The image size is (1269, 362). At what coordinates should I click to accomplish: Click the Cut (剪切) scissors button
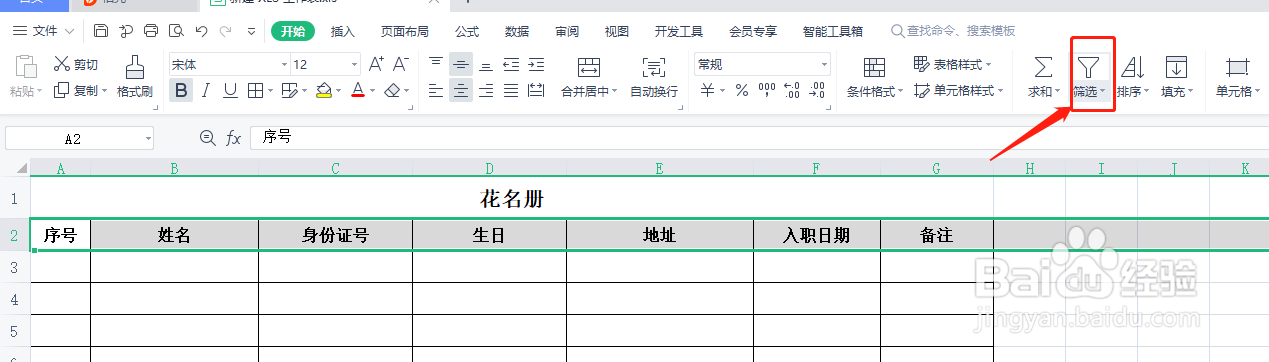pyautogui.click(x=76, y=64)
